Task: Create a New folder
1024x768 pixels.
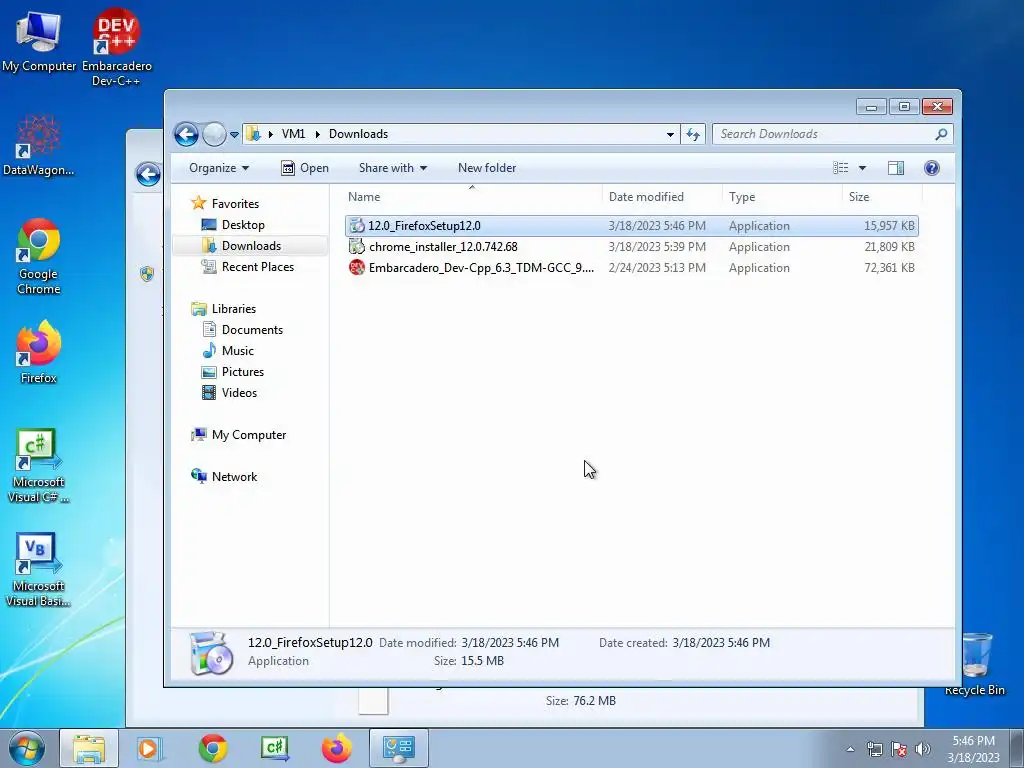Action: 487,168
